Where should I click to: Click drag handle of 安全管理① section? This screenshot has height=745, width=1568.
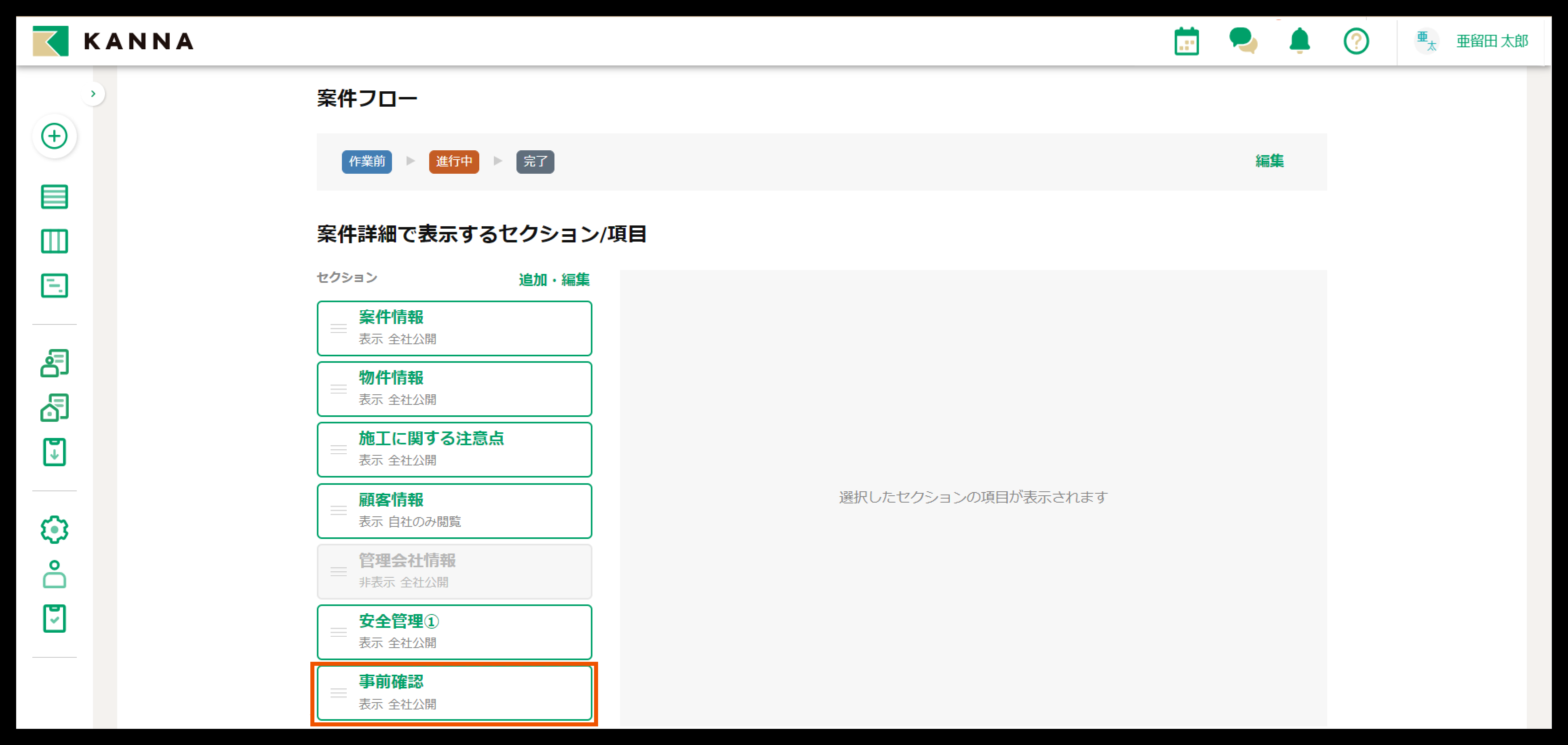point(338,632)
